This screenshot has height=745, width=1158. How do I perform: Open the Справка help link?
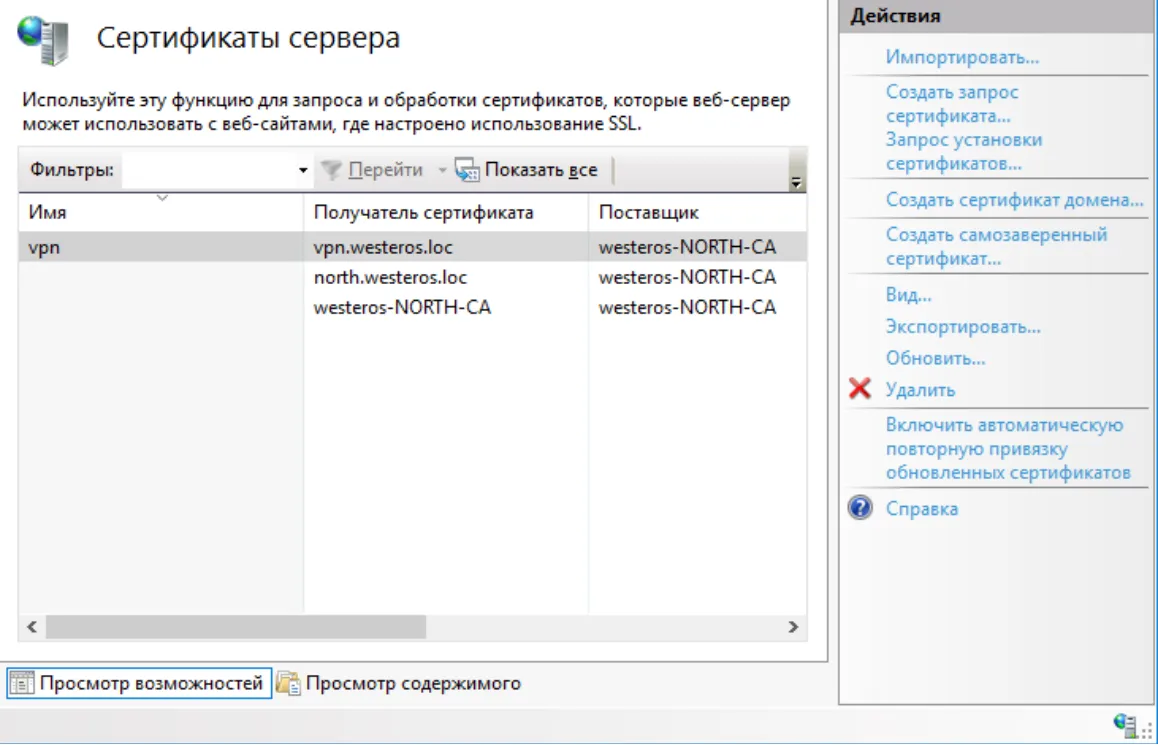922,509
